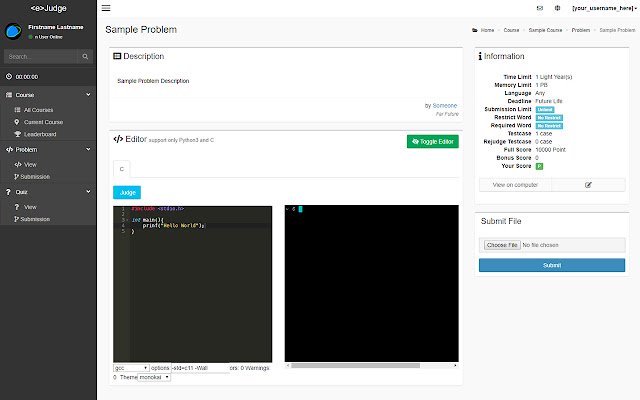Open All Courses in sidebar
The height and width of the screenshot is (400, 640).
point(38,110)
